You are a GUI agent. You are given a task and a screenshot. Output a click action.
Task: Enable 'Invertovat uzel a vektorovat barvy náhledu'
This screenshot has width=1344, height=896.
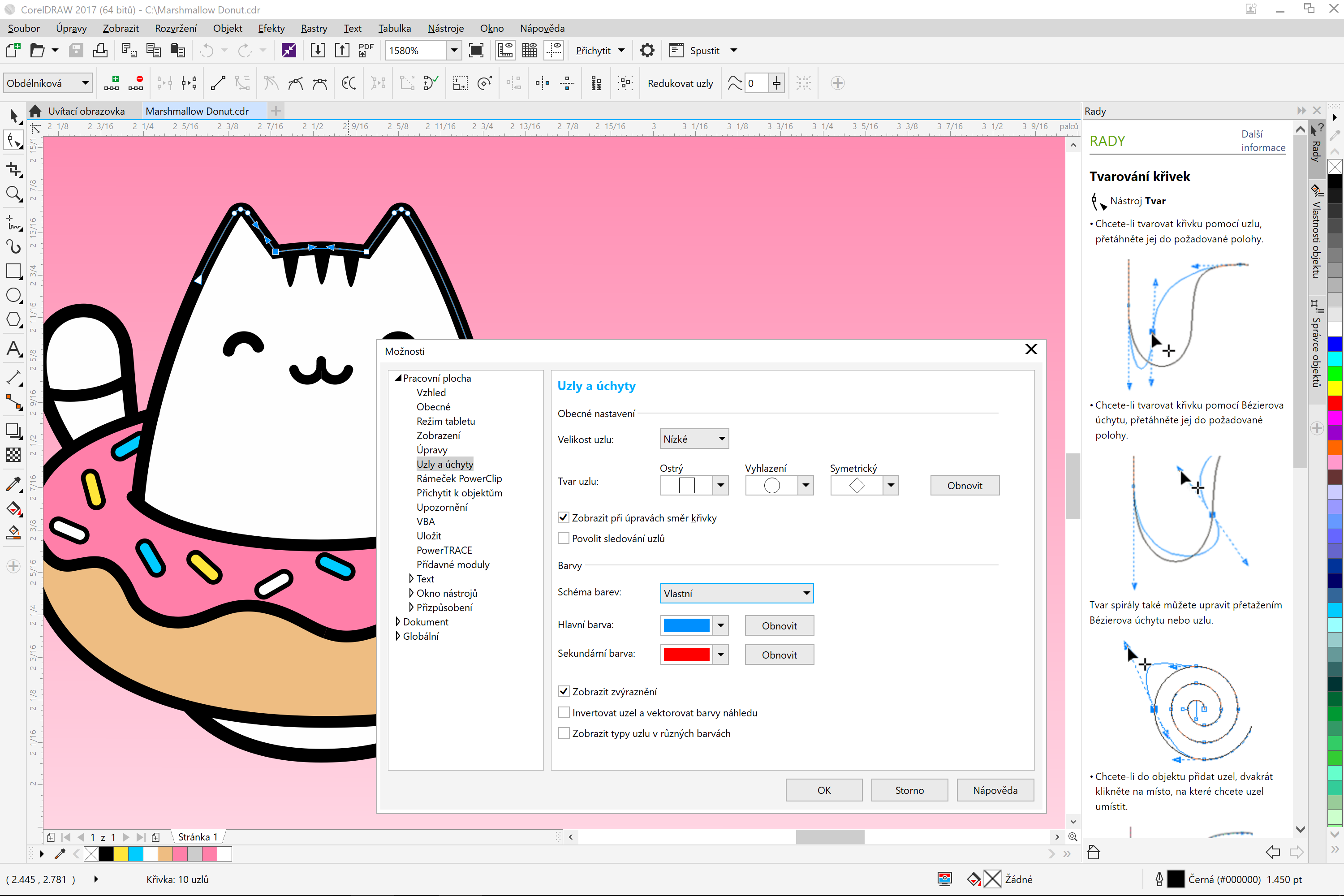tap(564, 713)
